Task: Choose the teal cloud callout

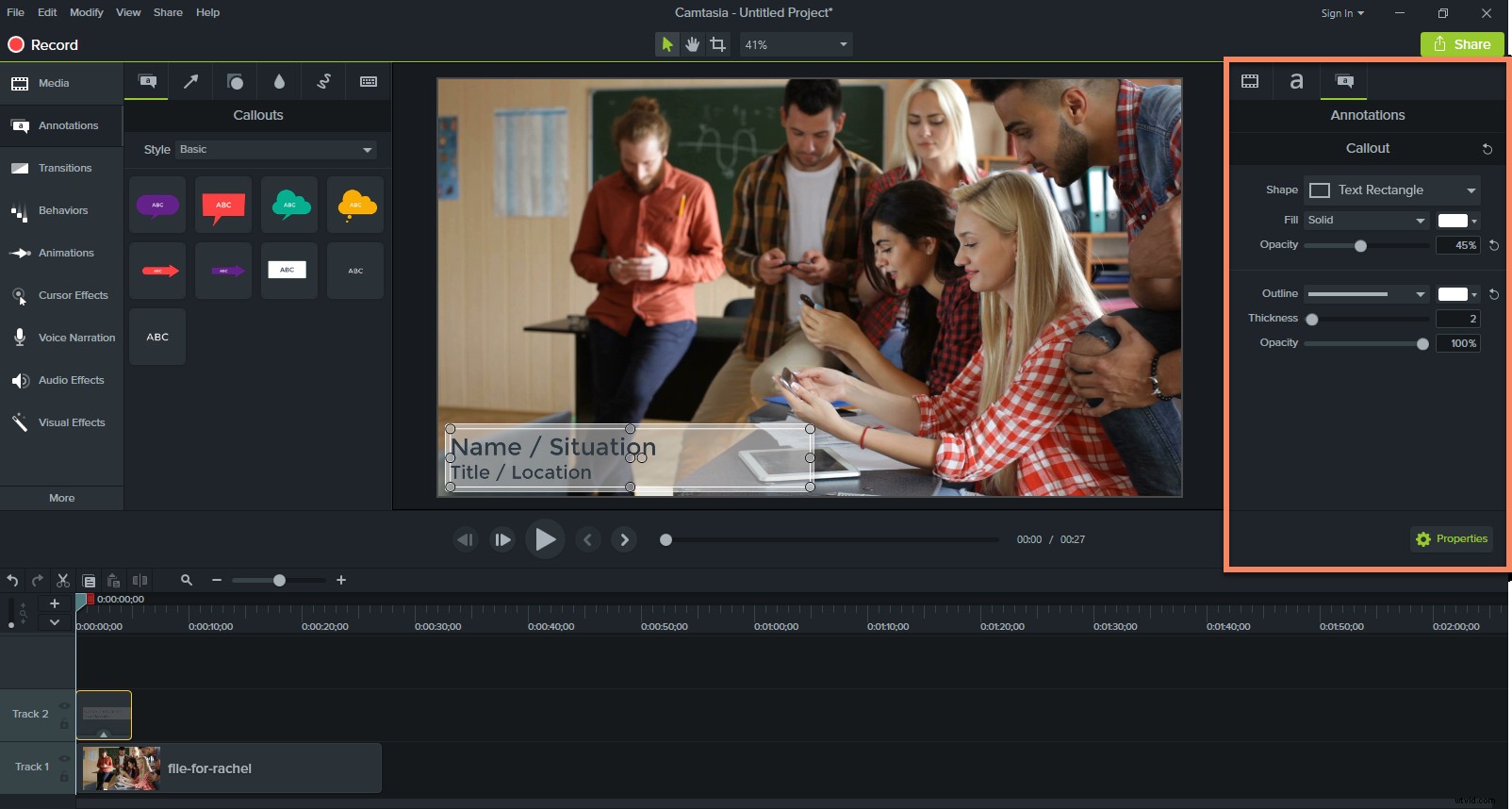Action: pos(289,205)
